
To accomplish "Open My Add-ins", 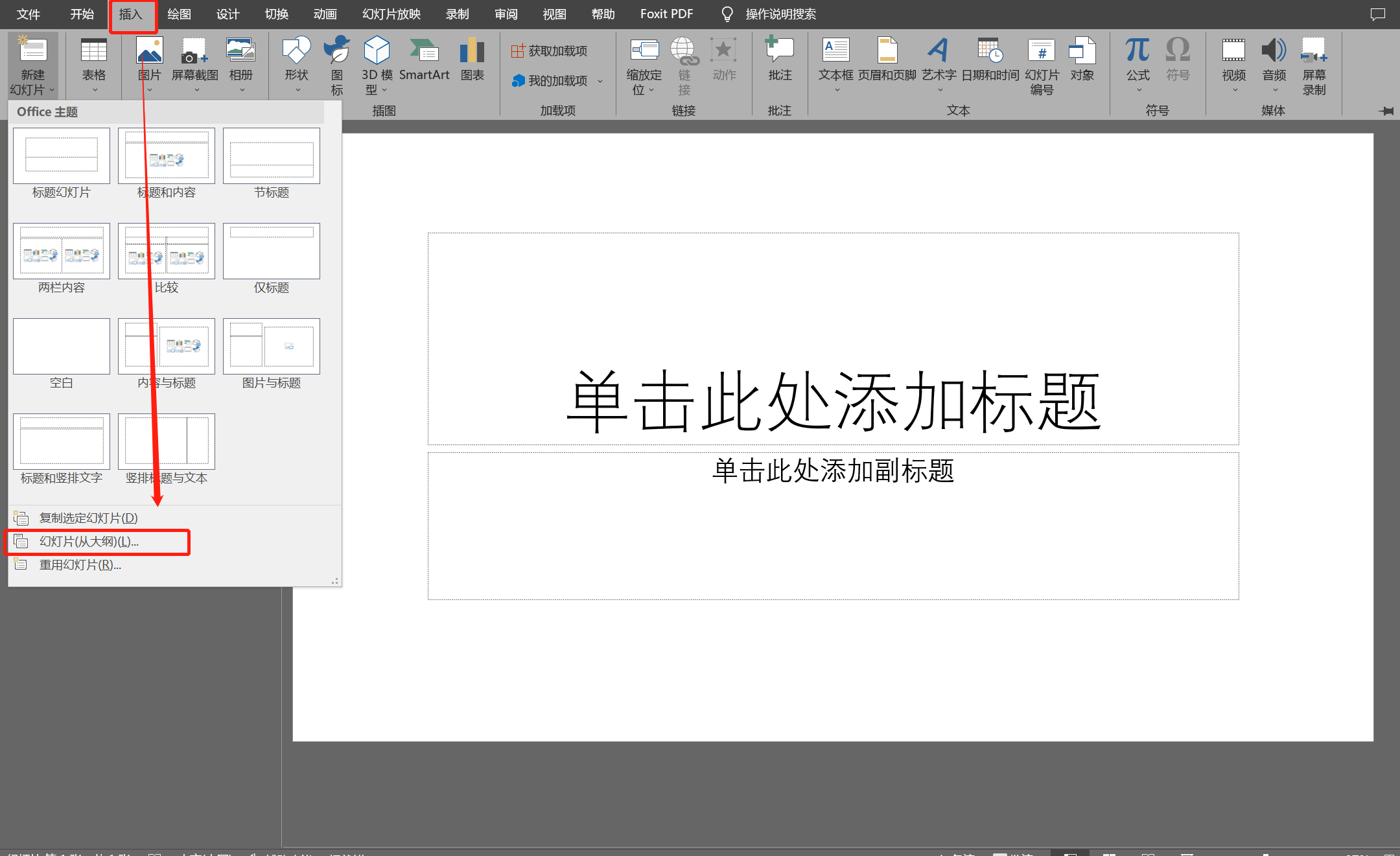I will tap(550, 80).
